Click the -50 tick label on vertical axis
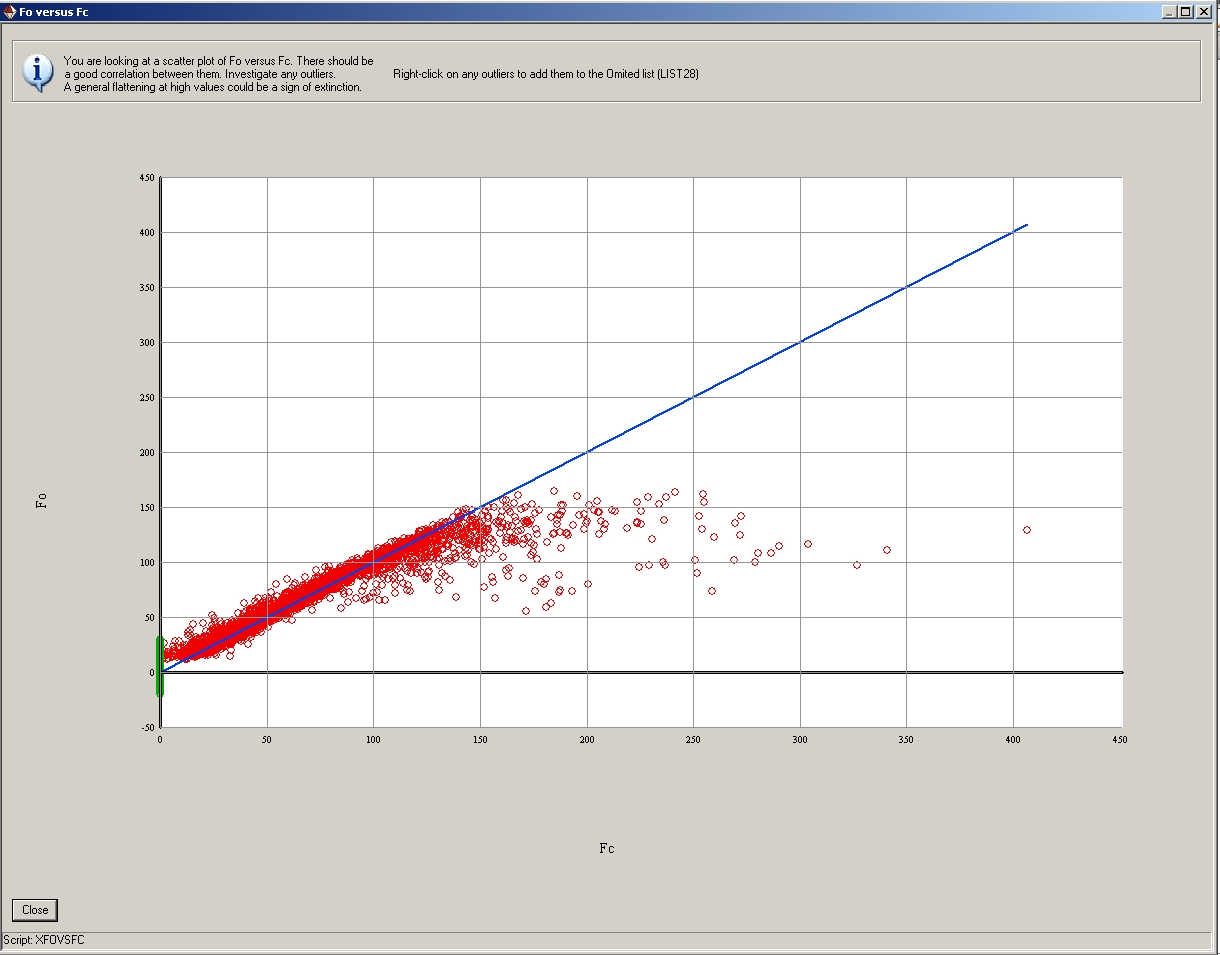Image resolution: width=1220 pixels, height=955 pixels. pyautogui.click(x=146, y=727)
